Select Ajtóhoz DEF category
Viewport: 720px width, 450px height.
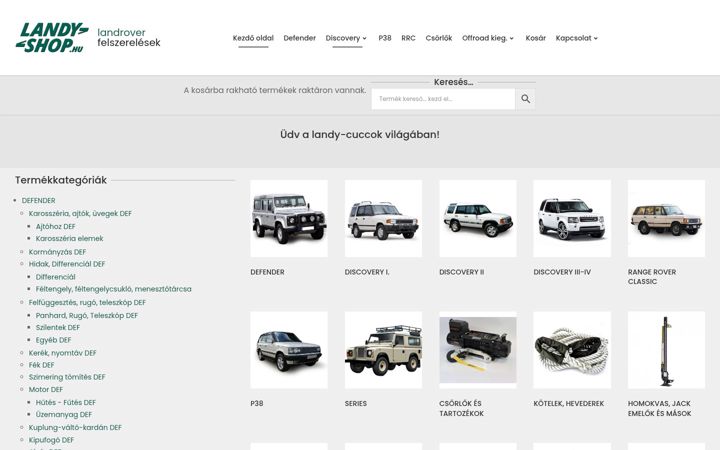click(x=56, y=226)
